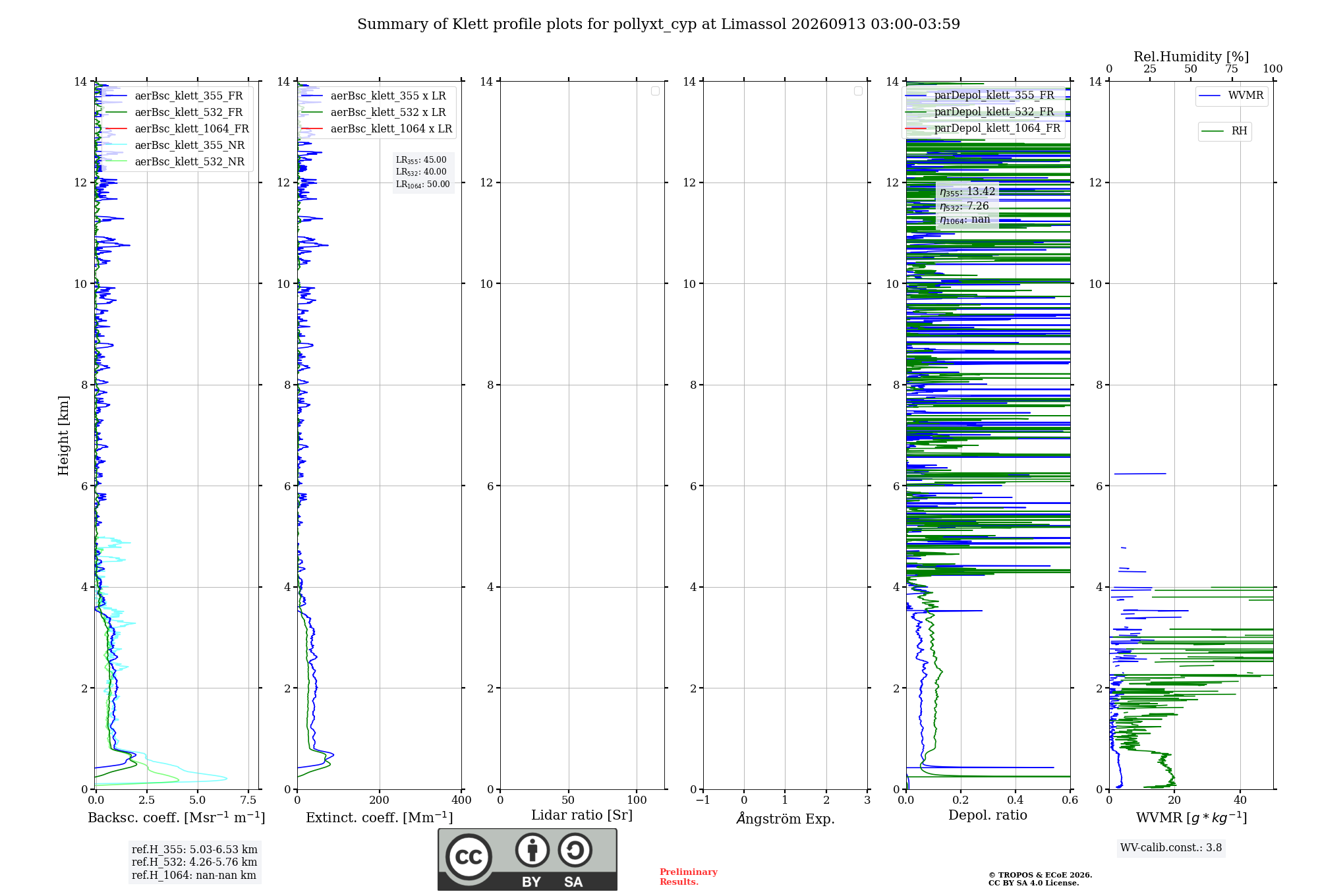Click ref.H_1064: nan-nan km text
The height and width of the screenshot is (896, 1318).
pos(194,876)
